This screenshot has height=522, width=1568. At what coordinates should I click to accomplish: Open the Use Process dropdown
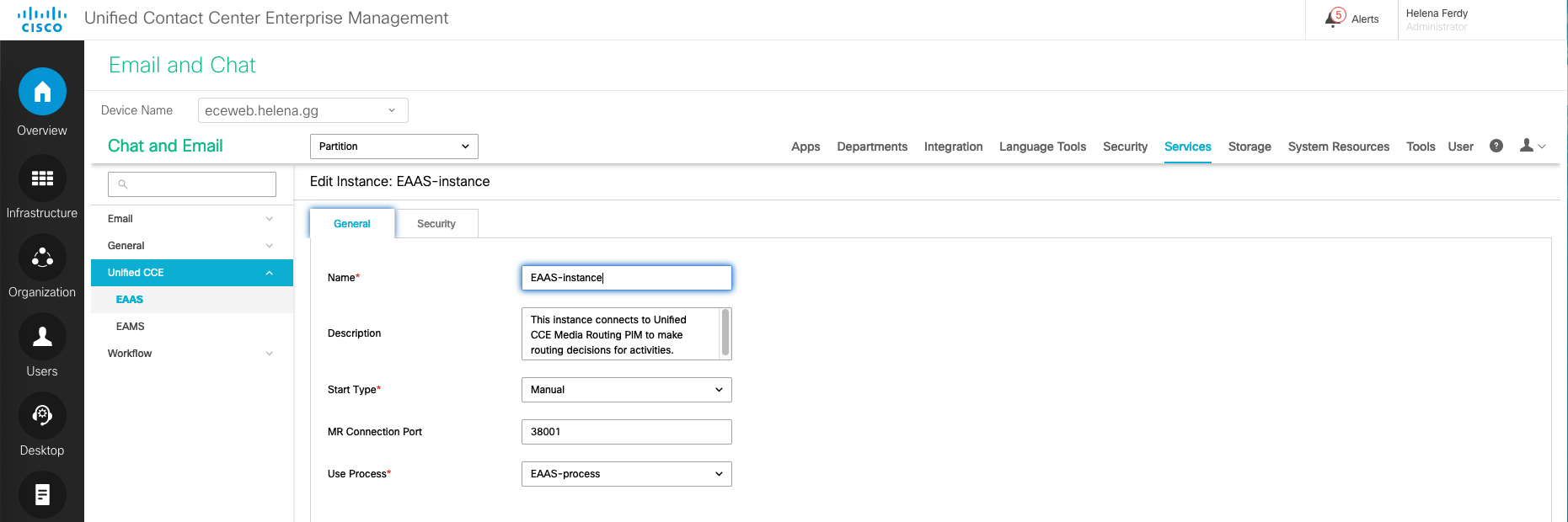(x=626, y=474)
